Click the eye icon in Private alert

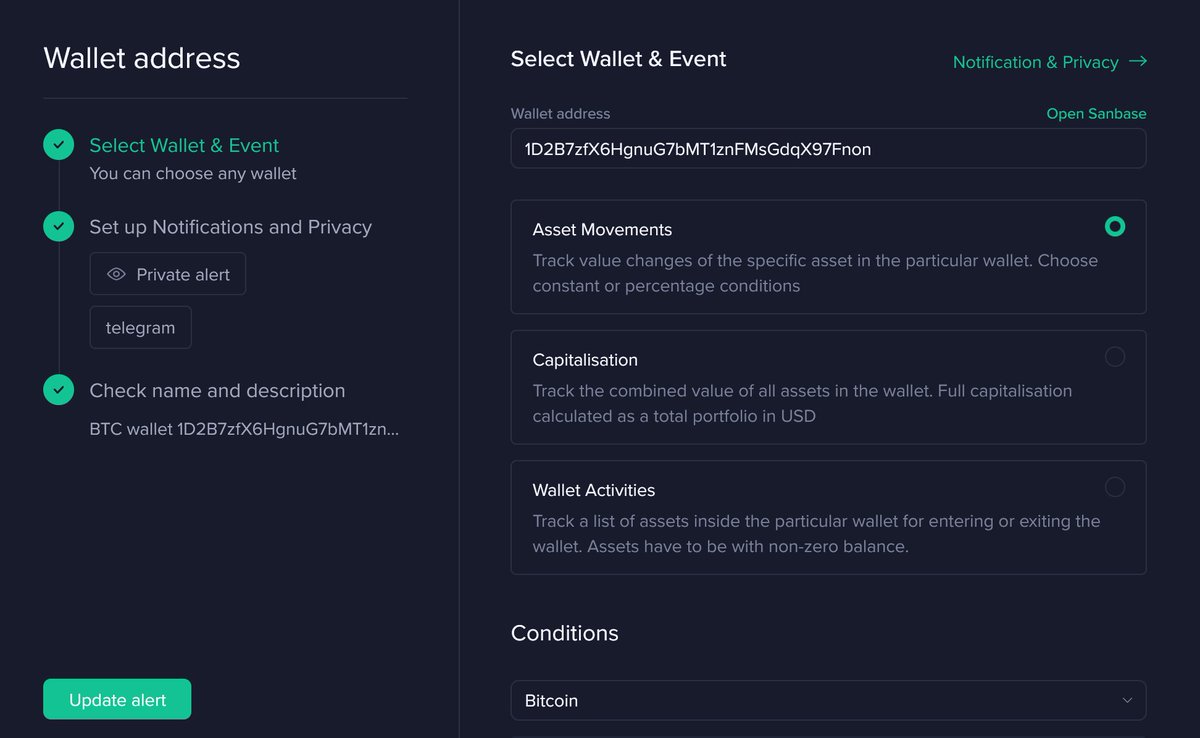click(116, 275)
